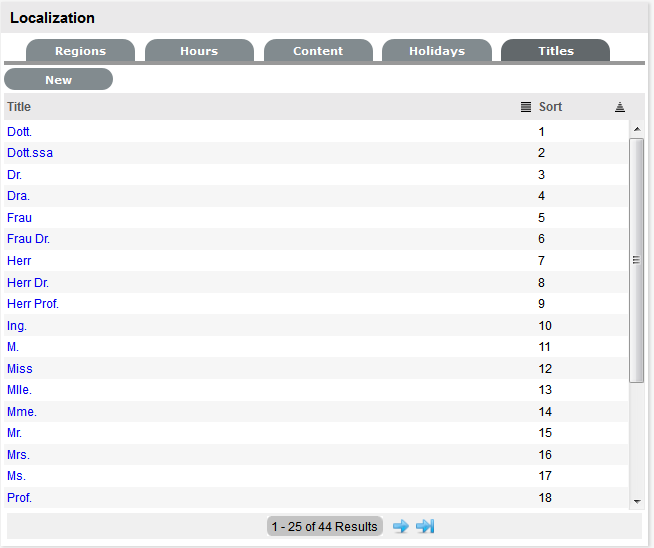654x548 pixels.
Task: Click the Titles tab
Action: pyautogui.click(x=556, y=51)
